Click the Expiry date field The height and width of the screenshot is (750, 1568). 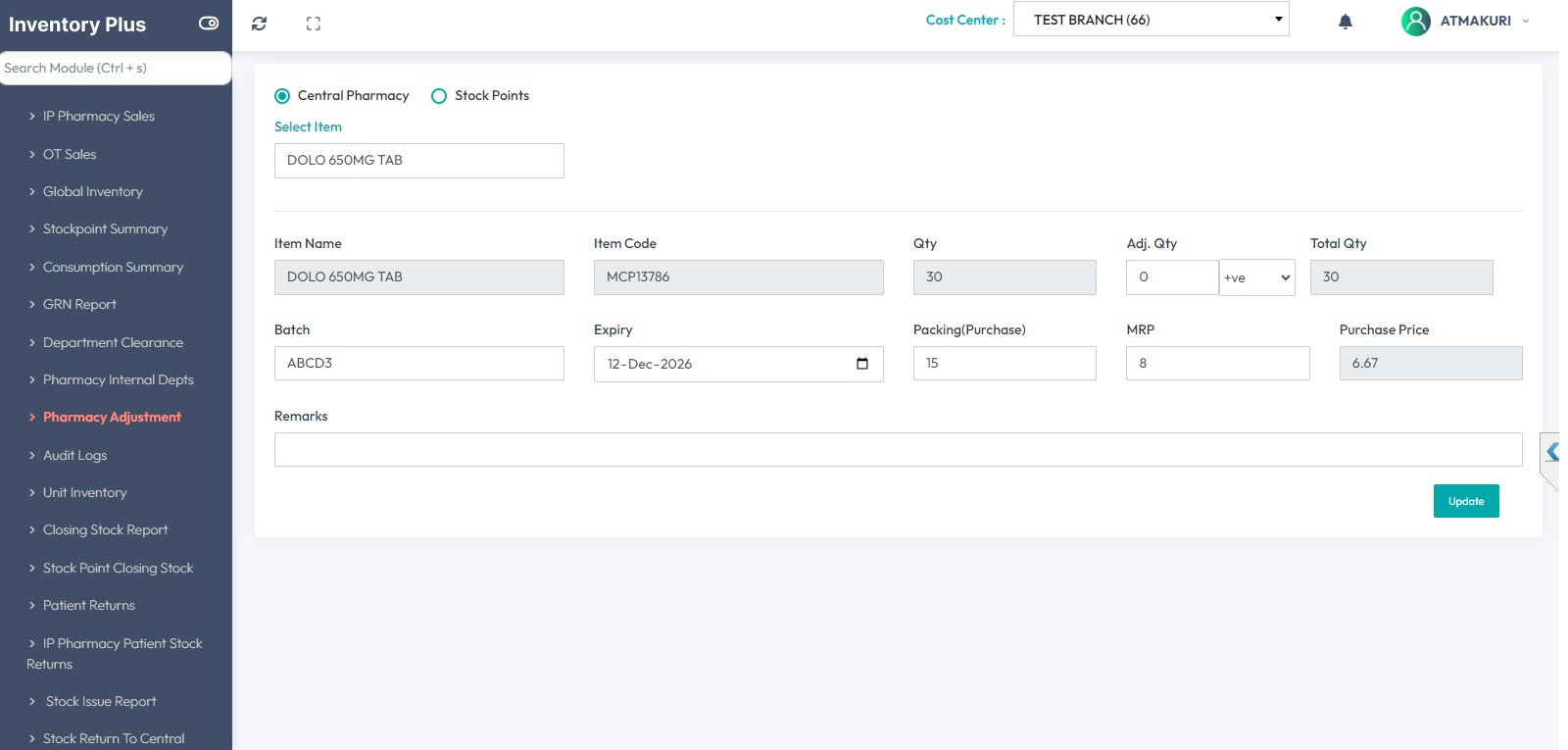click(739, 364)
